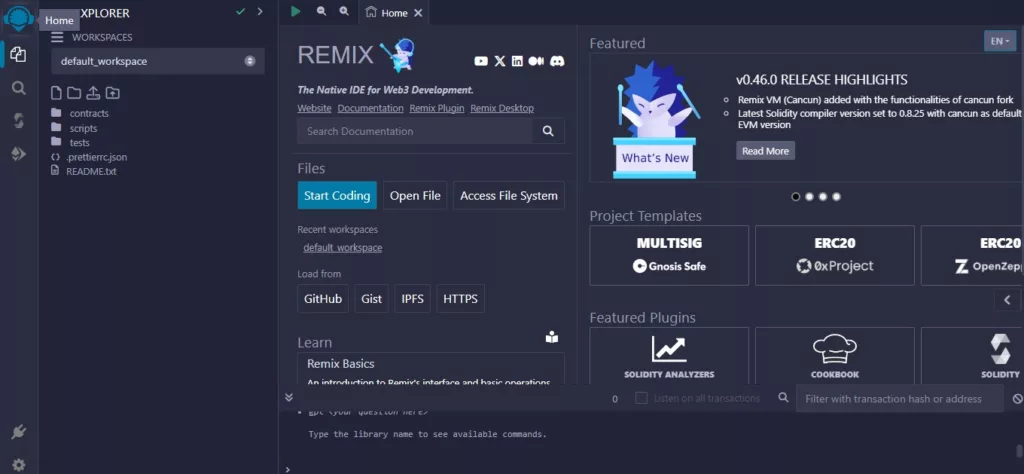Image resolution: width=1024 pixels, height=474 pixels.
Task: Open the Remix Plugin link
Action: (437, 108)
